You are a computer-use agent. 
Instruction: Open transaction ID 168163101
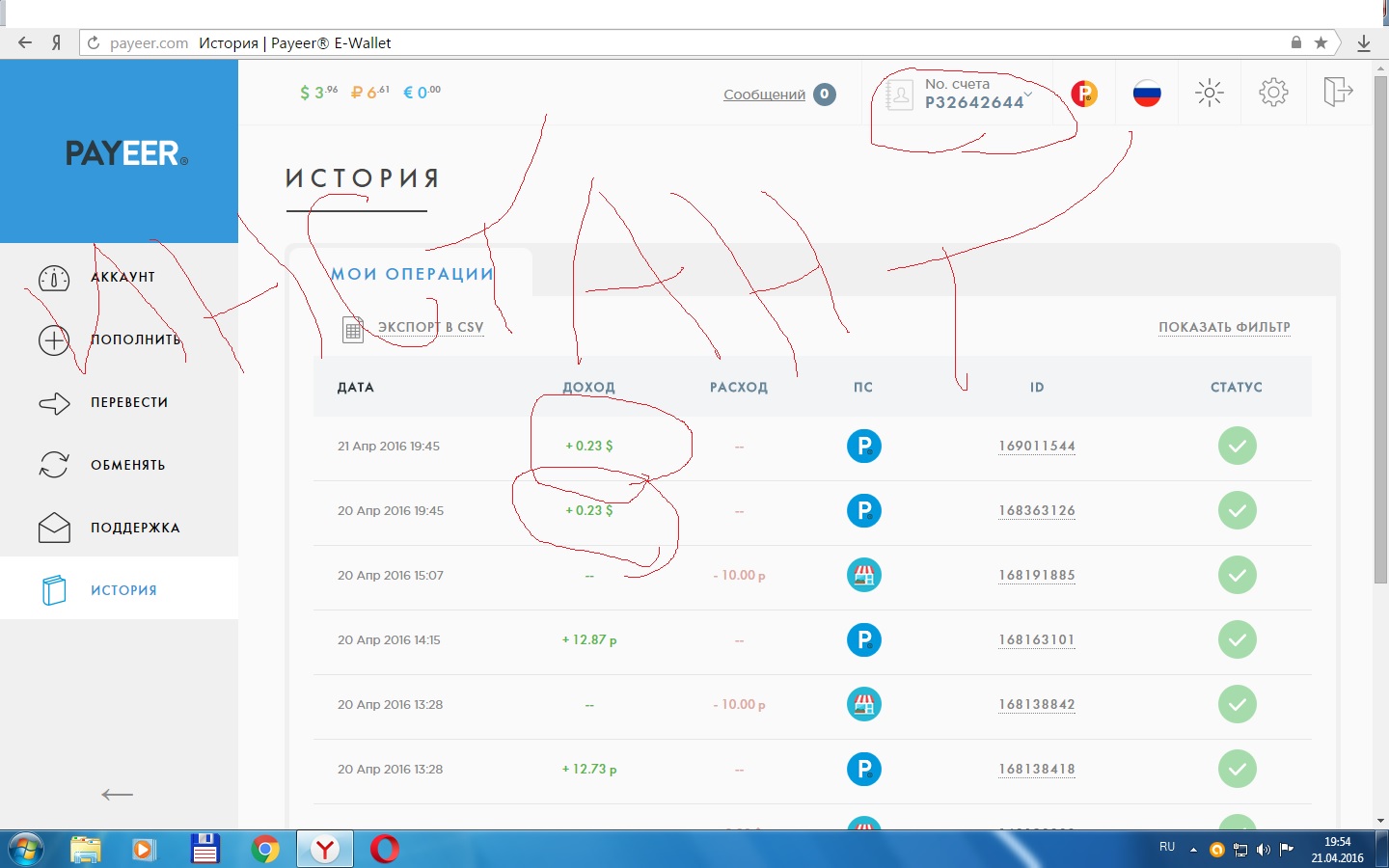pyautogui.click(x=1037, y=639)
